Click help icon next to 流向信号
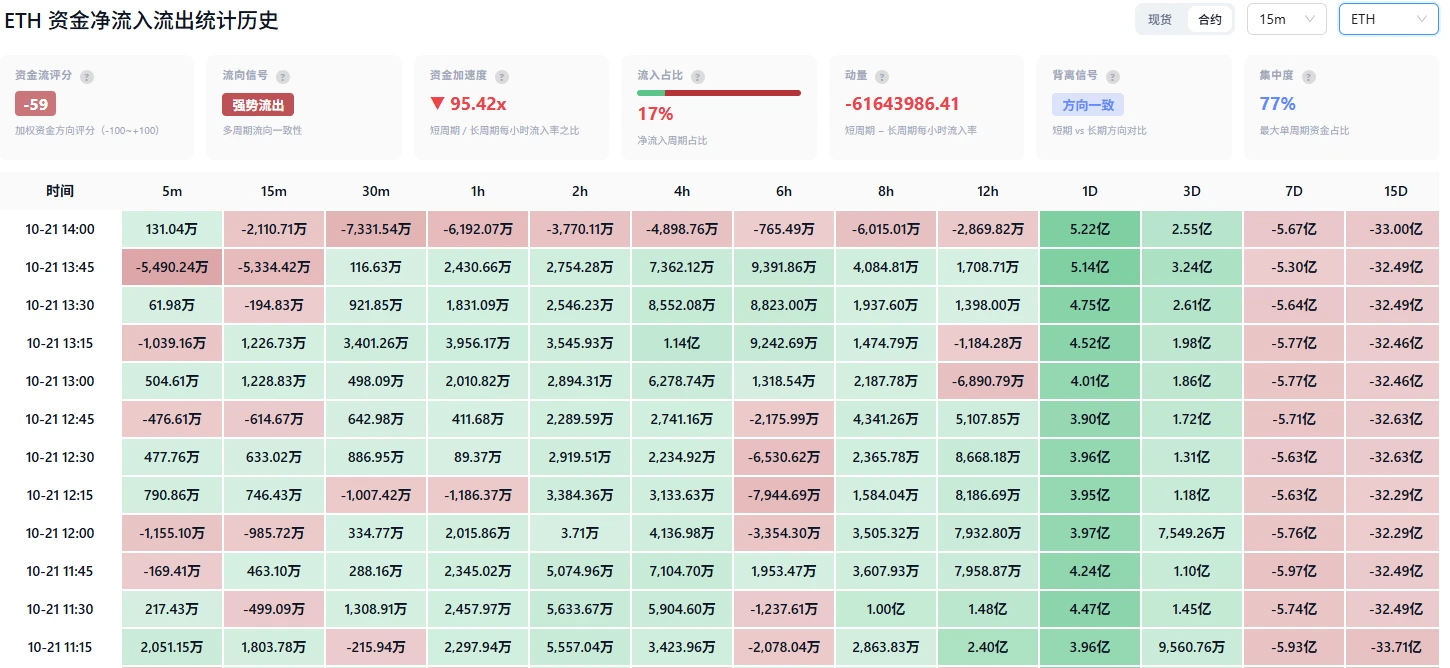The width and height of the screenshot is (1450, 668). tap(283, 77)
